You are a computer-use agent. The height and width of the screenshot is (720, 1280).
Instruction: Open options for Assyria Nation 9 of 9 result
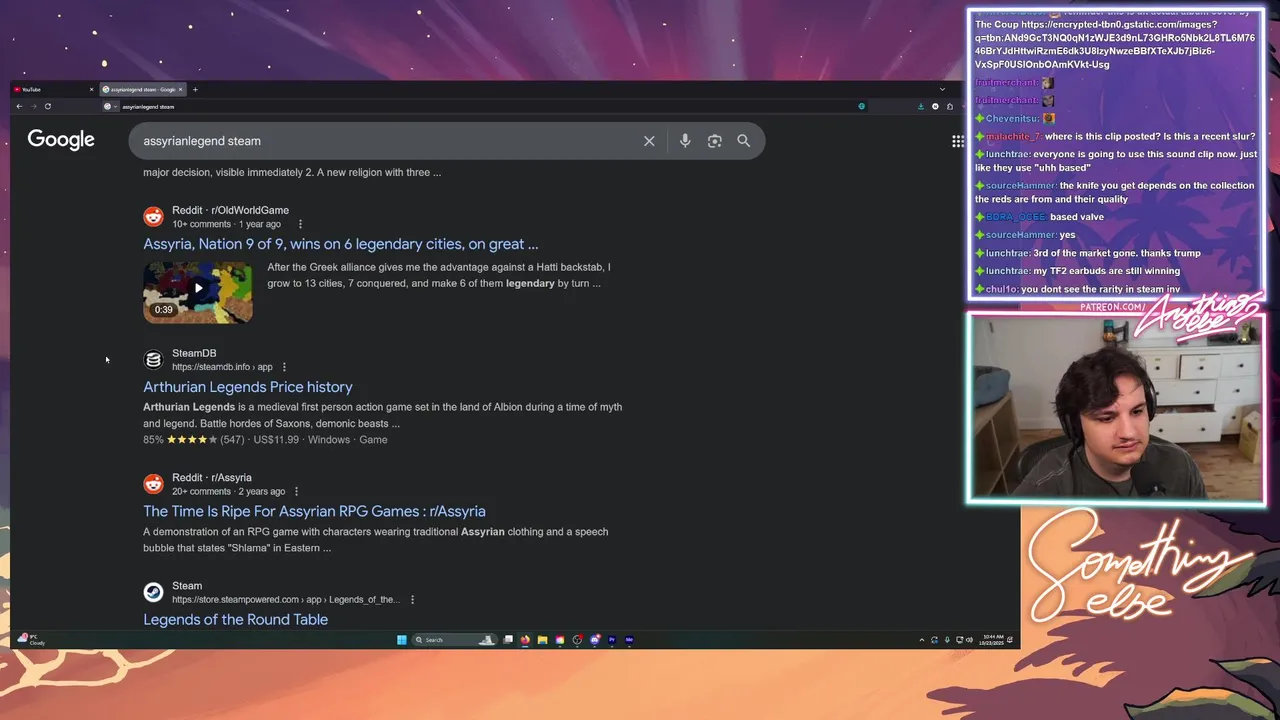pos(300,224)
